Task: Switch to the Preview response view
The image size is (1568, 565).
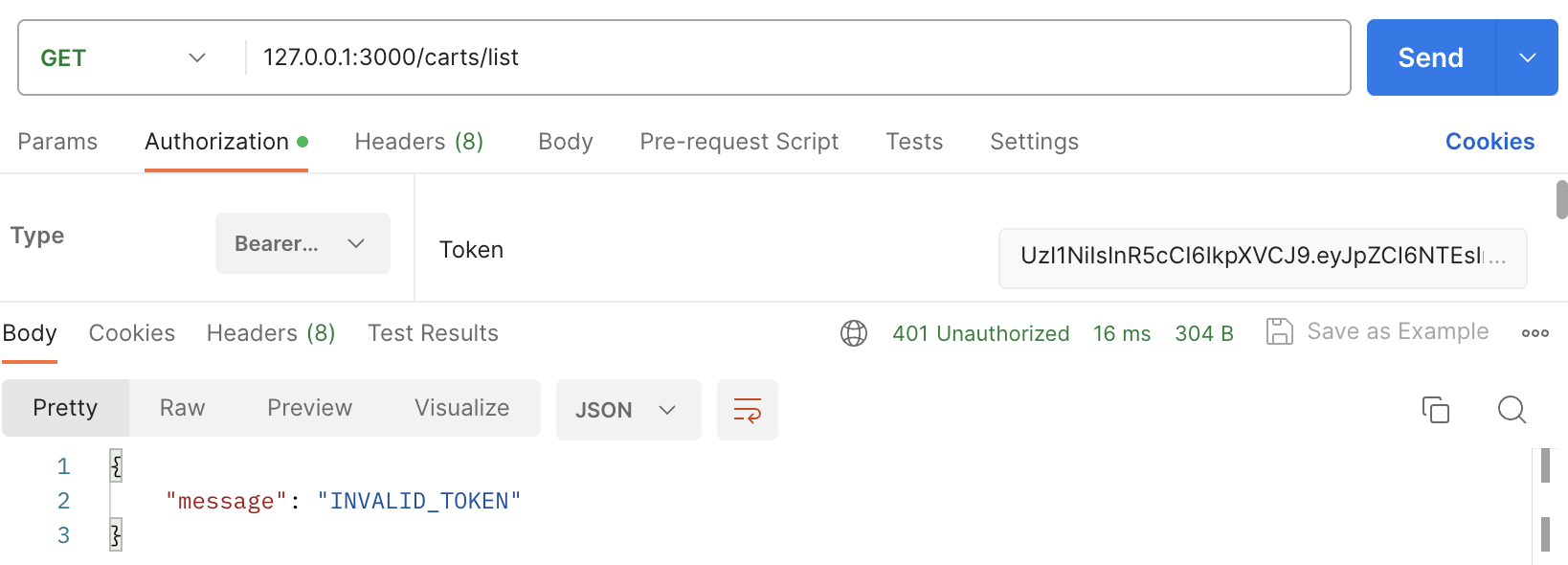Action: coord(309,408)
